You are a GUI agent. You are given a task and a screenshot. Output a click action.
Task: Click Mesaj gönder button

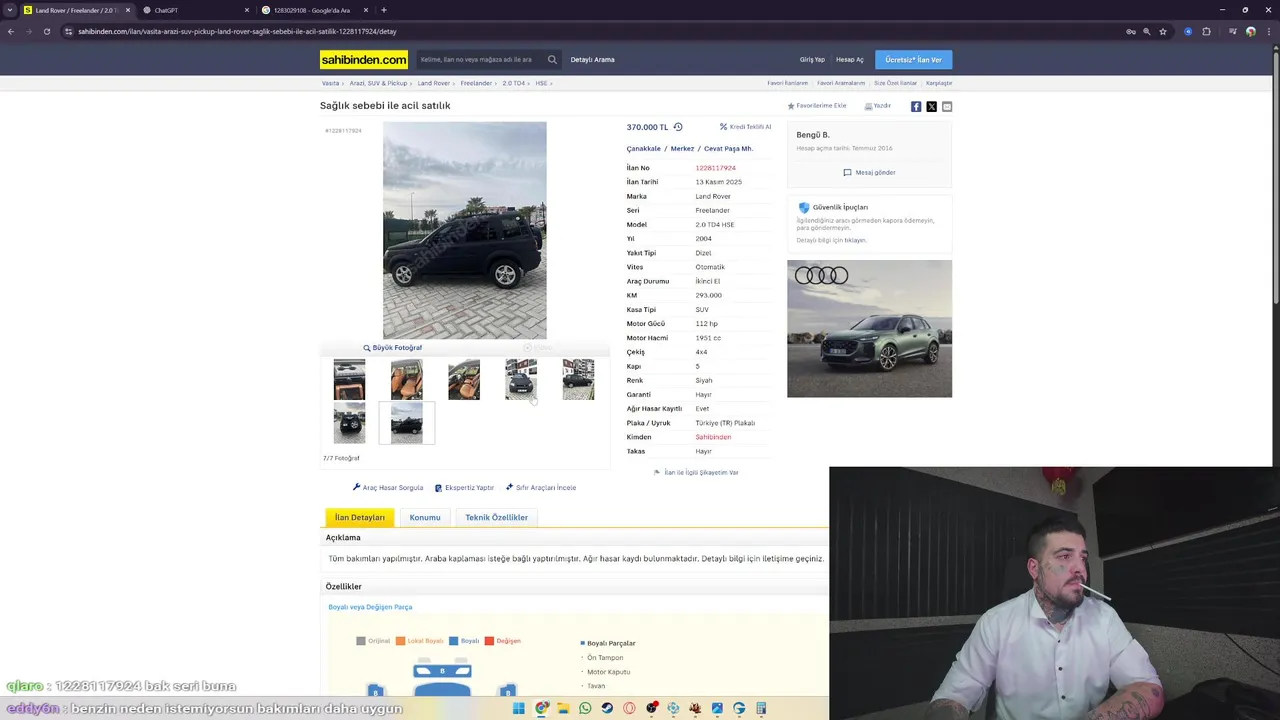[x=869, y=172]
